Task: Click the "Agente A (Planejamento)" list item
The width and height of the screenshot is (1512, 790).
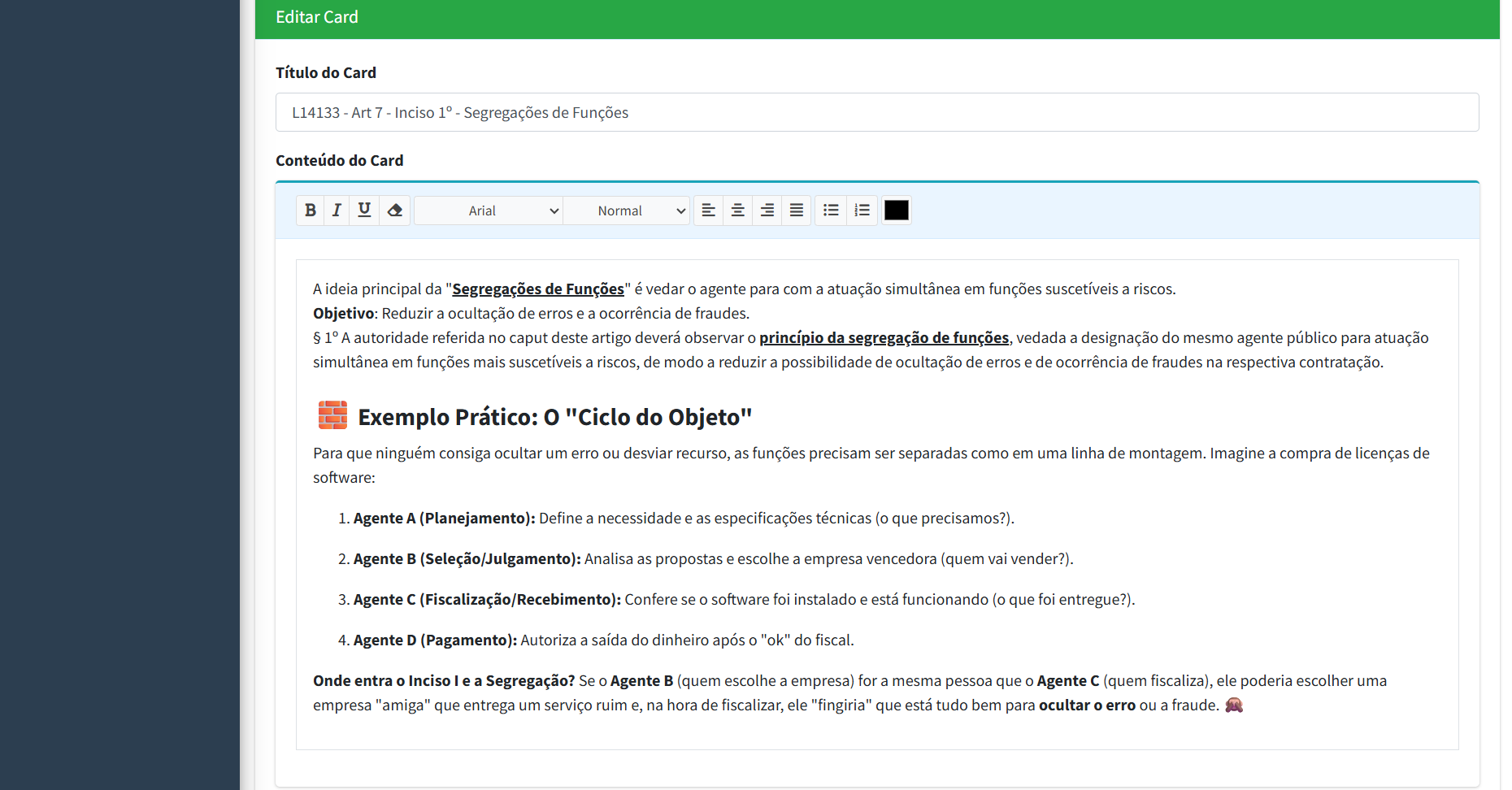Action: click(444, 519)
